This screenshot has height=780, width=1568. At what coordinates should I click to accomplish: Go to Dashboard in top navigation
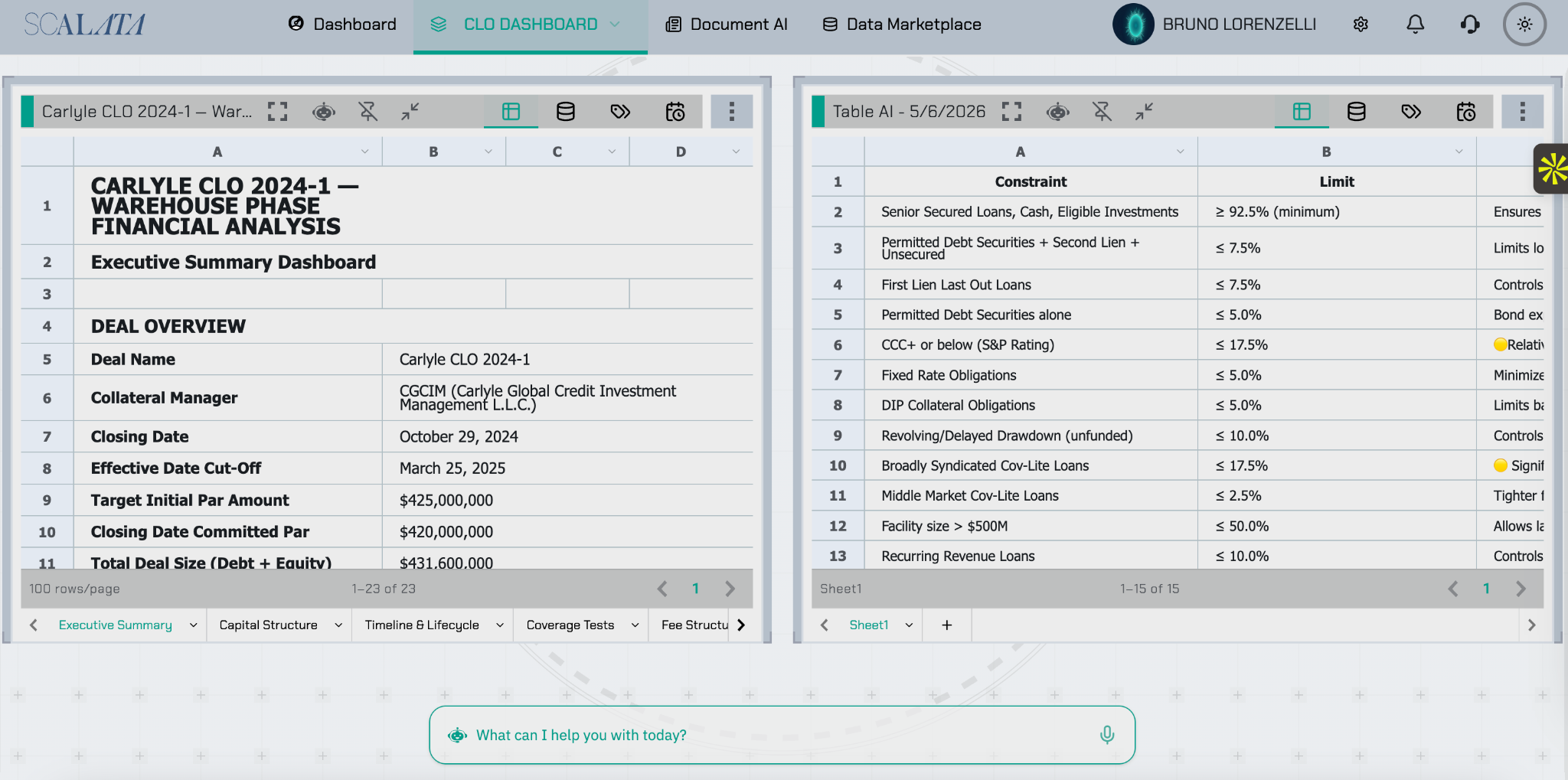pyautogui.click(x=342, y=24)
